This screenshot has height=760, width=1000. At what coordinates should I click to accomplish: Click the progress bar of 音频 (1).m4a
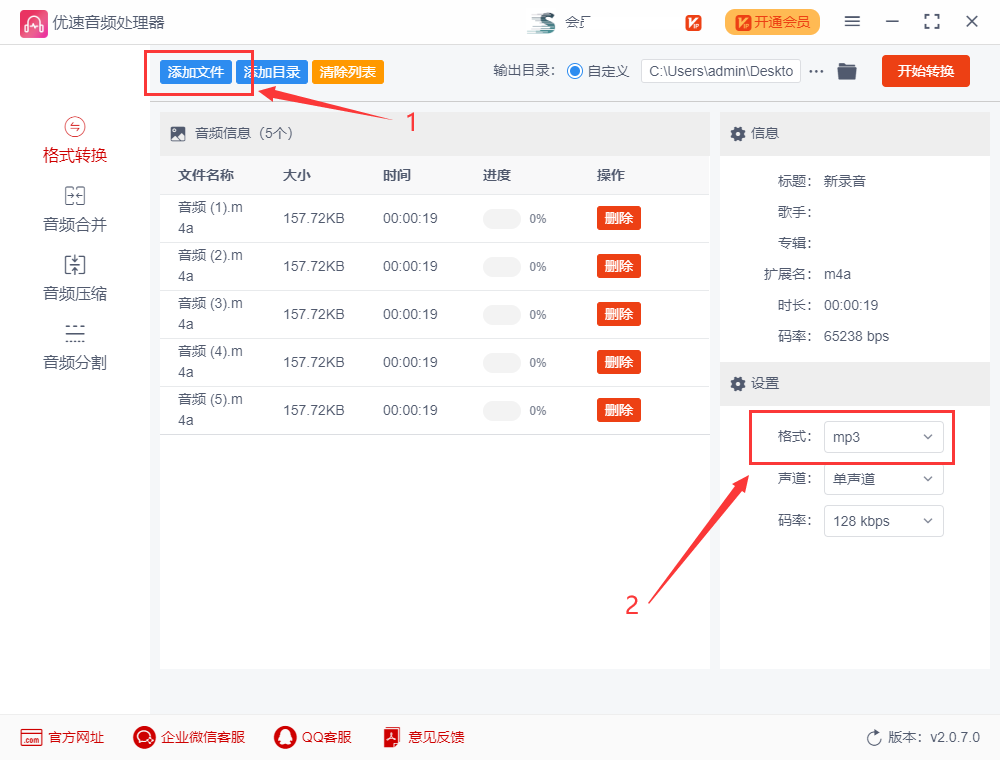(501, 218)
